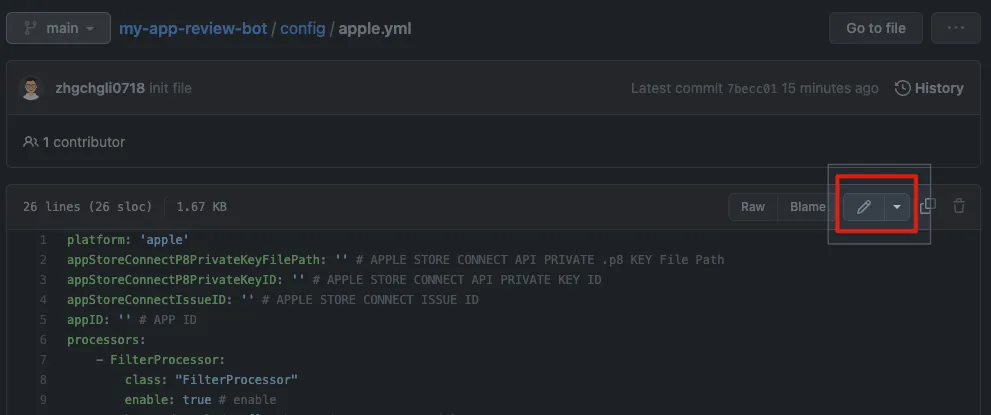Click zhgchgli0718 user avatar
This screenshot has width=991, height=415.
[x=31, y=88]
